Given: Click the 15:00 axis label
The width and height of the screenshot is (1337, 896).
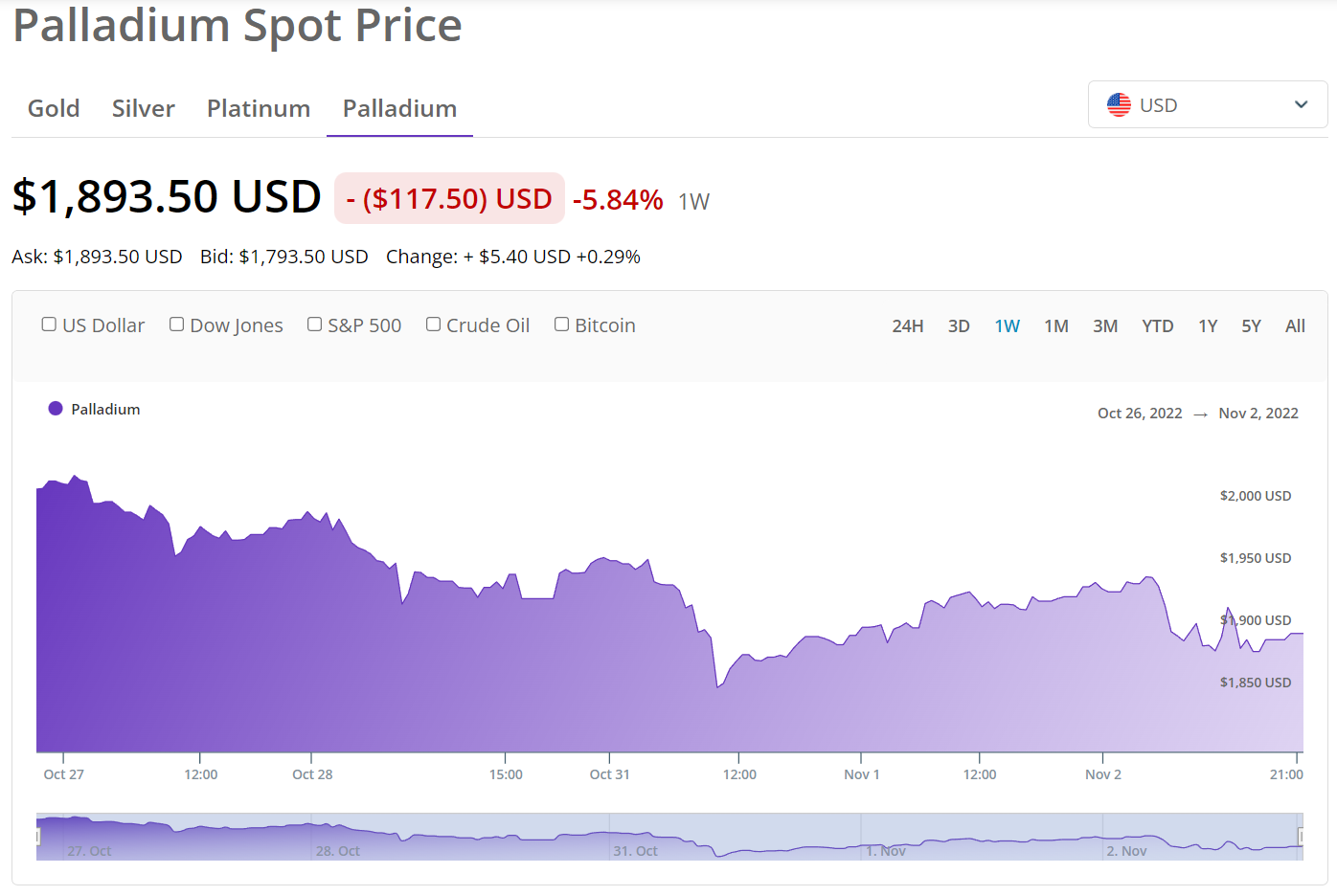Looking at the screenshot, I should click(506, 774).
